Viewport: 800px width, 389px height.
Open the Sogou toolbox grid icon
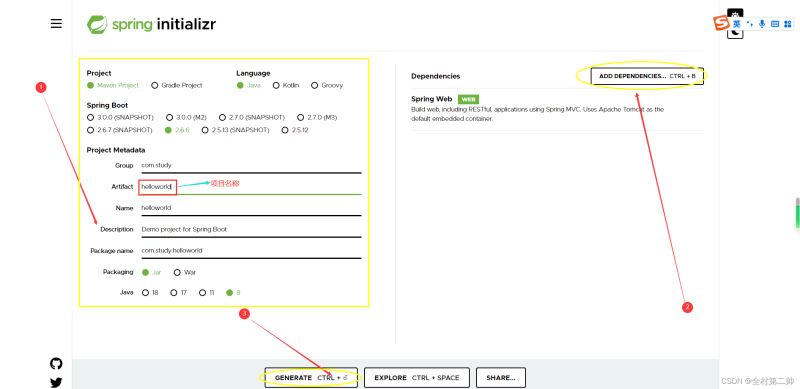[787, 24]
